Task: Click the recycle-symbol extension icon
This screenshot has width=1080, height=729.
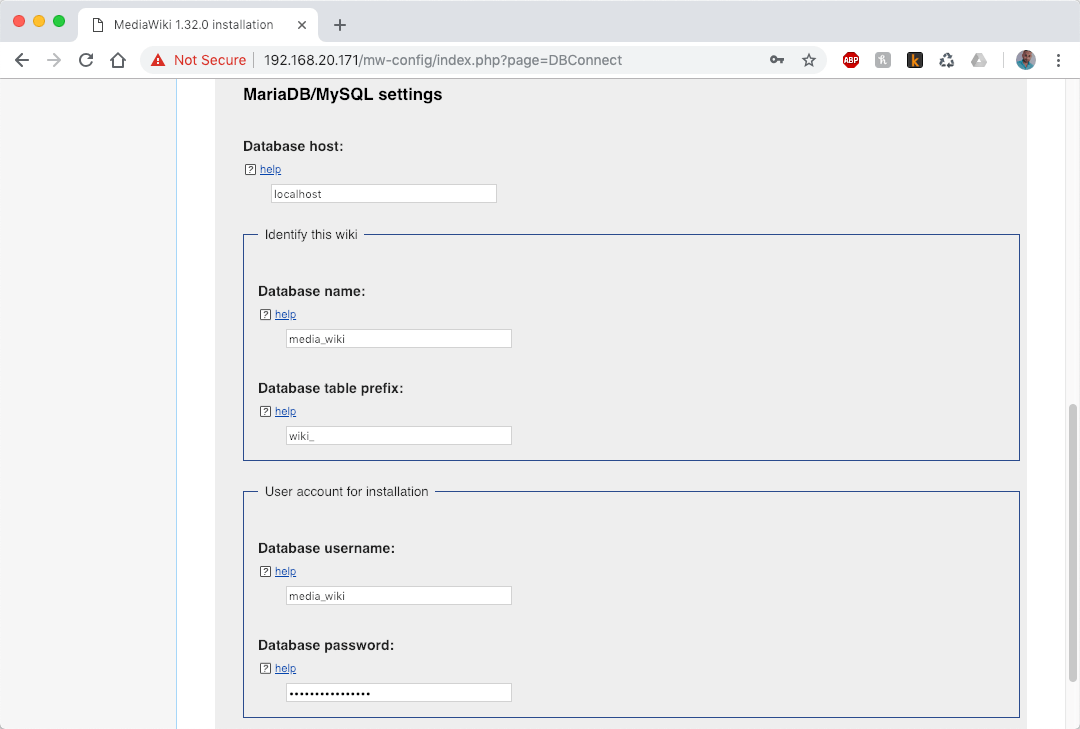Action: pos(946,60)
